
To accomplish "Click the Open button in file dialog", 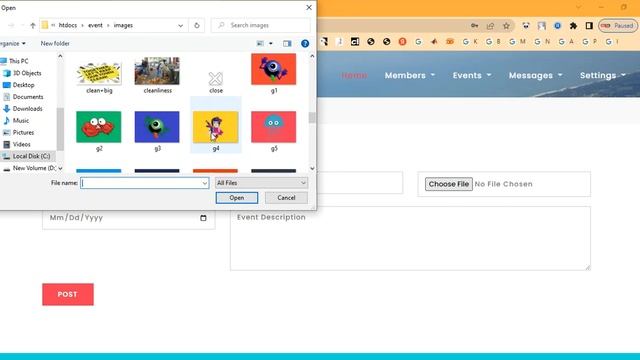I will [x=237, y=198].
